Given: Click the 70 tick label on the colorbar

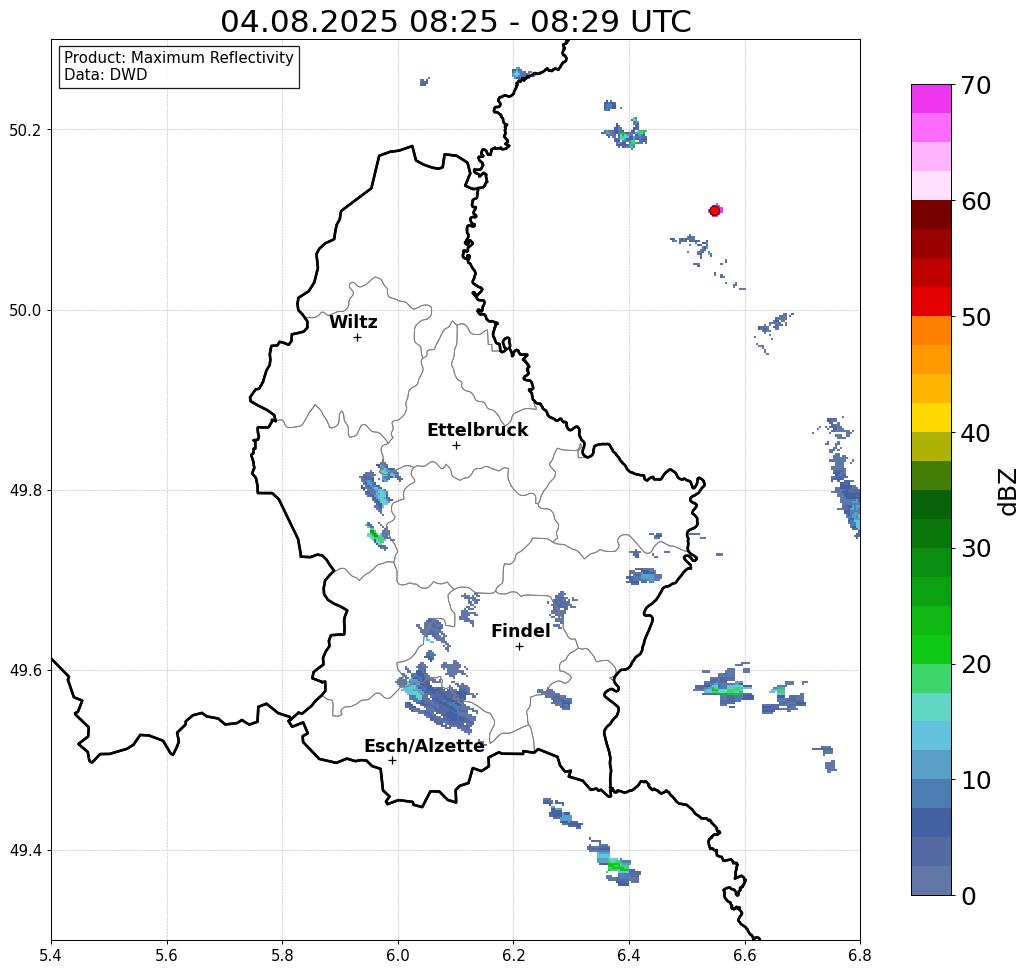Looking at the screenshot, I should [976, 85].
